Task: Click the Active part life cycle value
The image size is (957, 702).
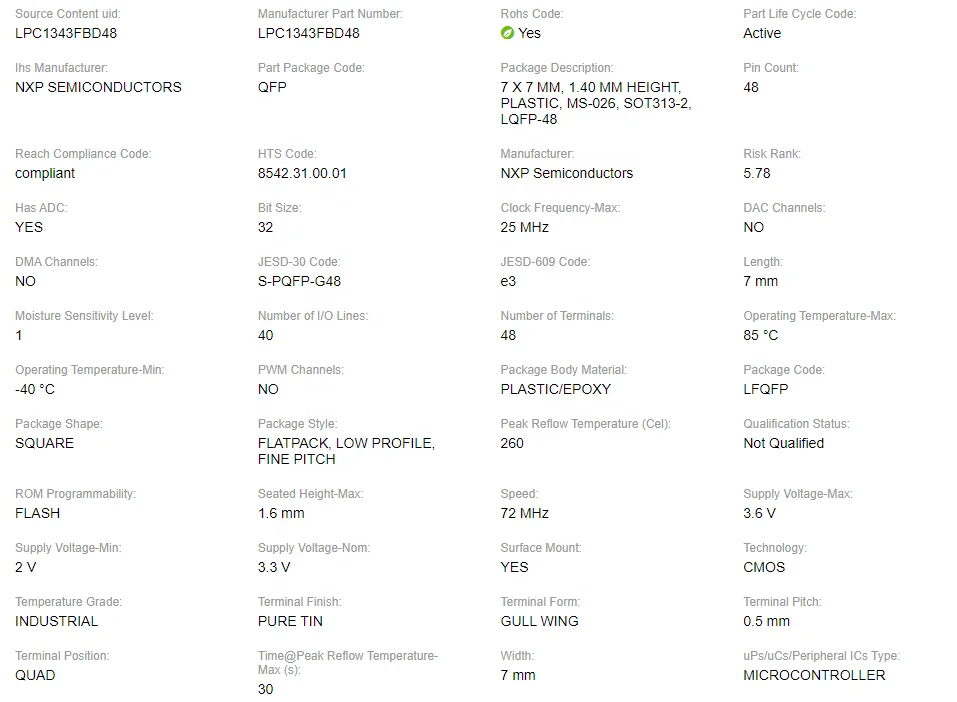Action: pos(762,34)
